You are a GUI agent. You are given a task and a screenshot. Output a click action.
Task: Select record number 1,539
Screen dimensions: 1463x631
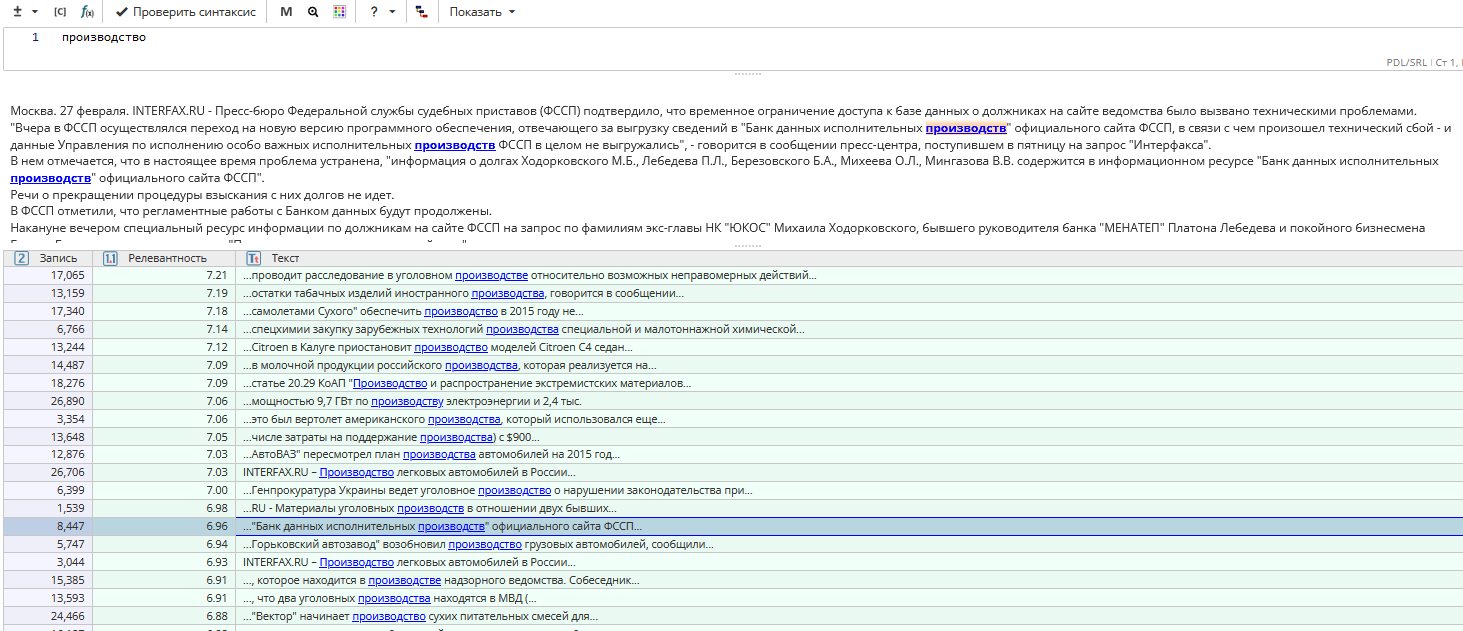(71, 508)
